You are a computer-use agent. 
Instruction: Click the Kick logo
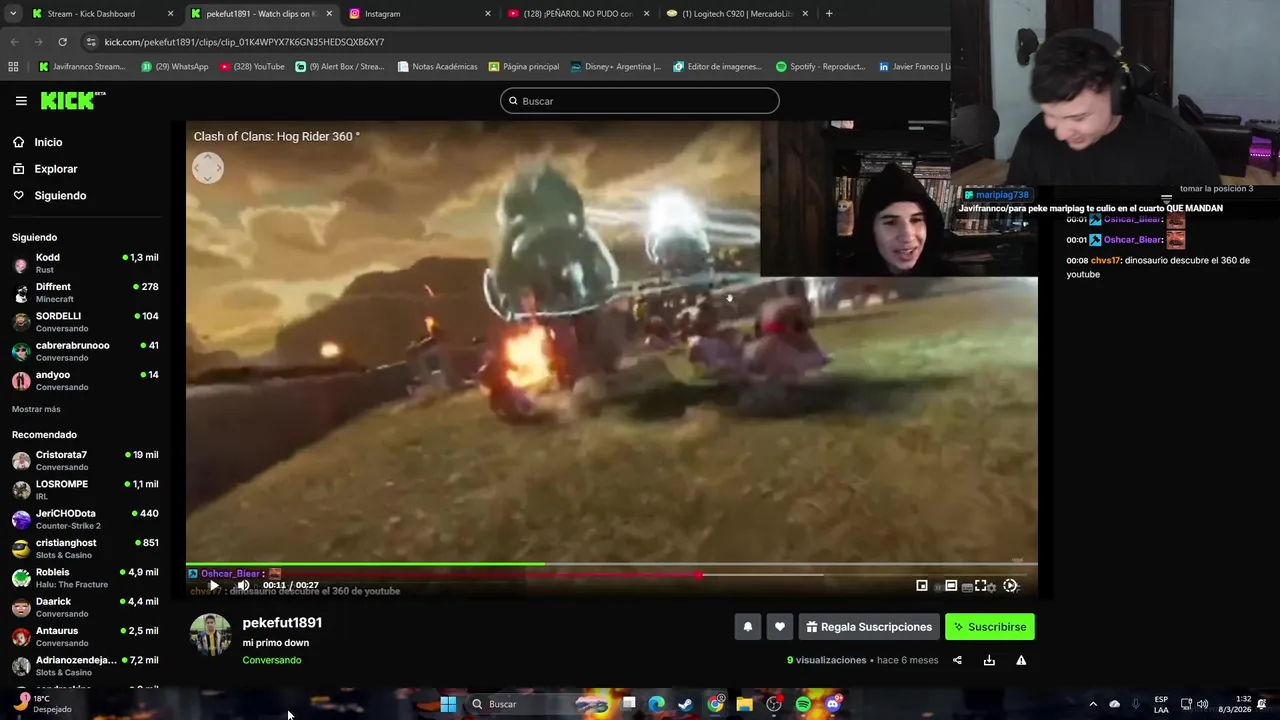72,100
